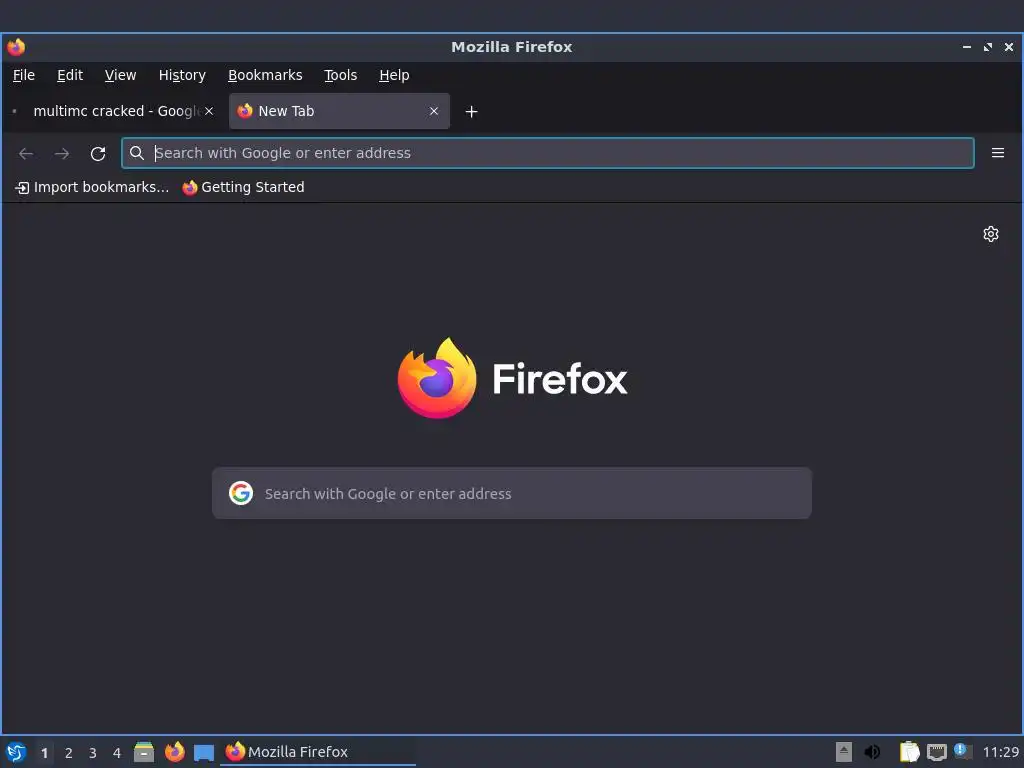Show desktop using blue taskbar icon
The height and width of the screenshot is (768, 1024).
click(x=204, y=752)
